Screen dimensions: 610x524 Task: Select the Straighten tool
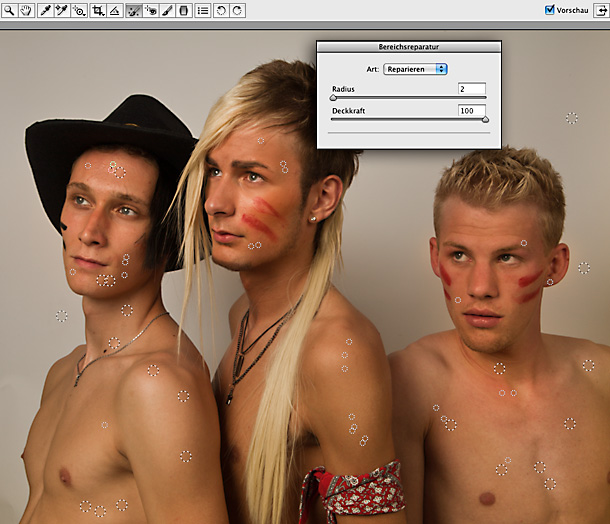click(x=114, y=11)
